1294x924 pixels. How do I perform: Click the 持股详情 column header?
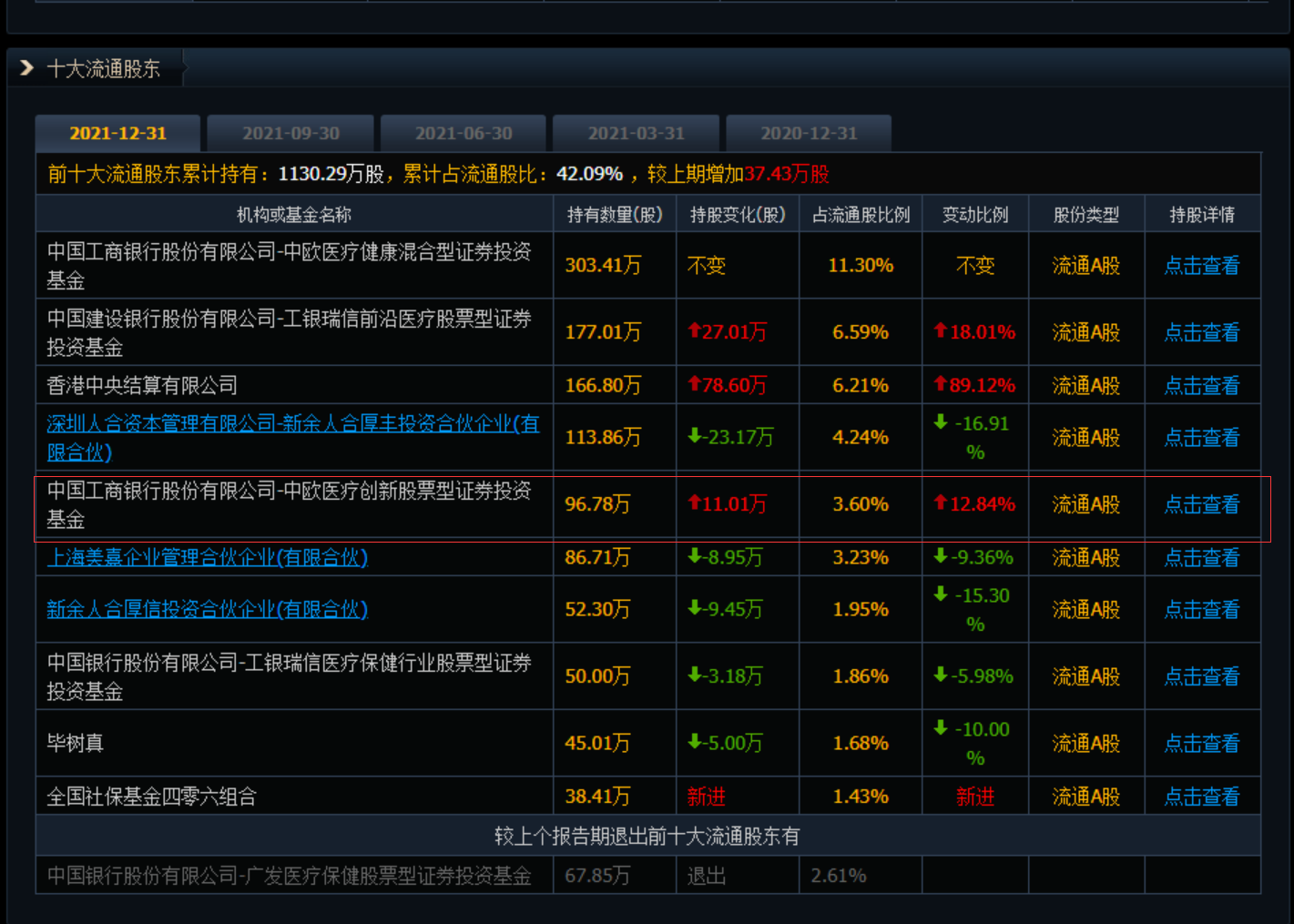coord(1202,215)
